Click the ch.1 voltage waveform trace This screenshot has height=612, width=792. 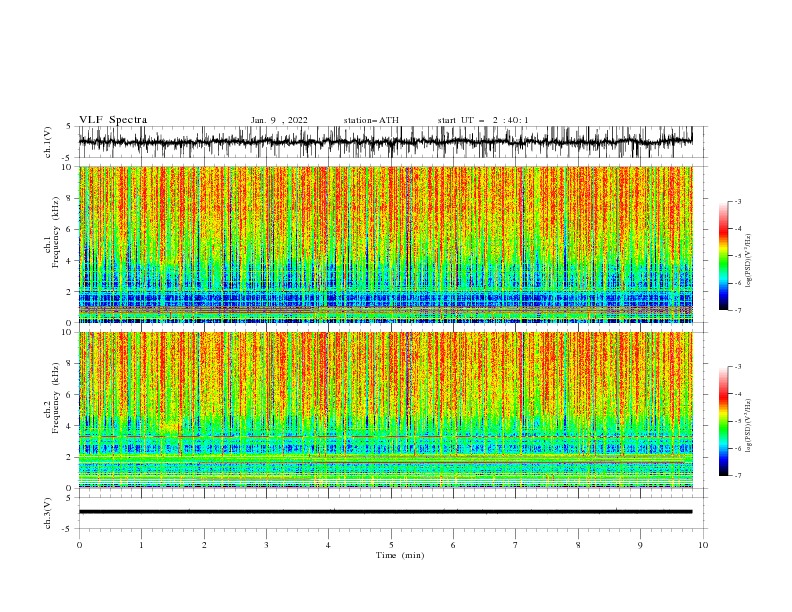click(x=385, y=142)
